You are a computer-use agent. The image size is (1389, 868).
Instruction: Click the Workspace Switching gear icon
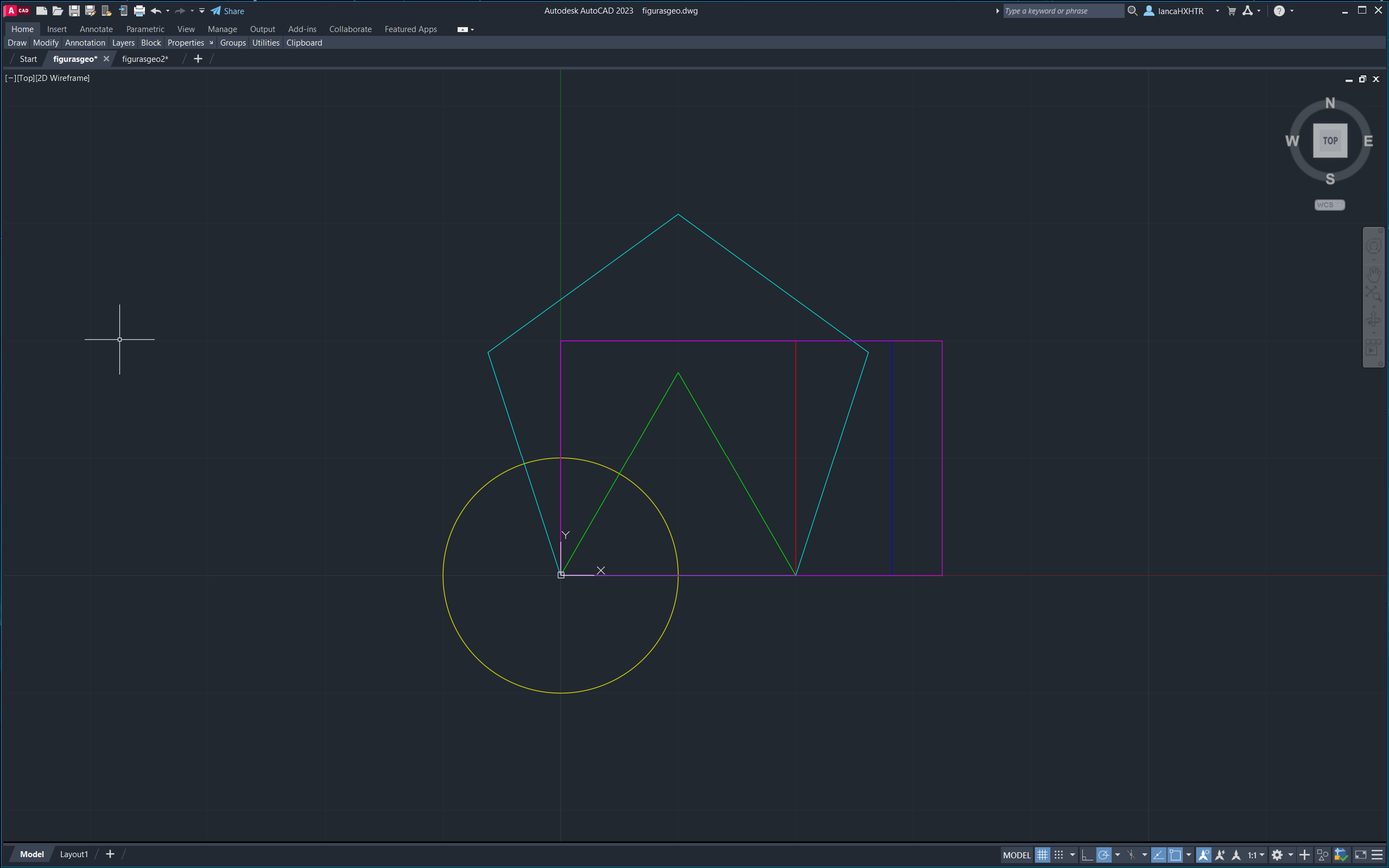(1277, 854)
